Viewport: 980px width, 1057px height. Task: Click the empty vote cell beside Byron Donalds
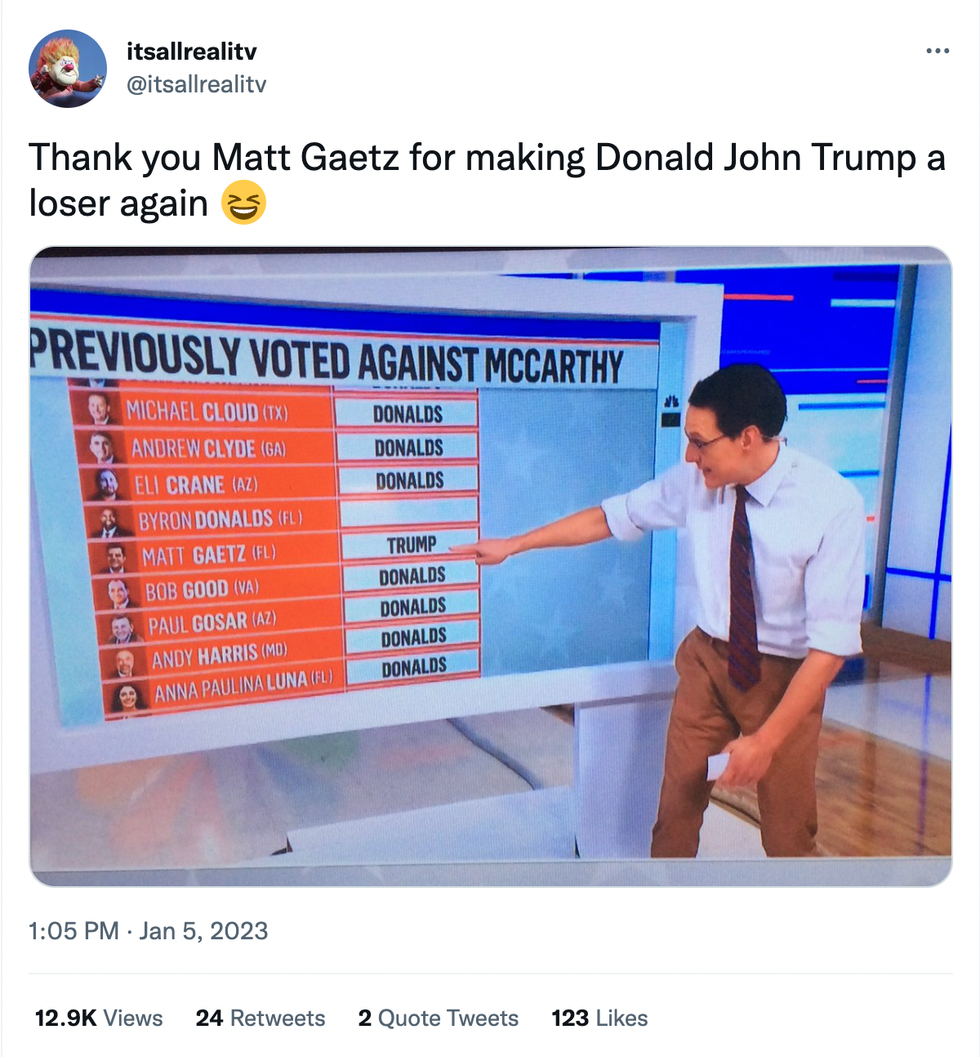pos(407,513)
